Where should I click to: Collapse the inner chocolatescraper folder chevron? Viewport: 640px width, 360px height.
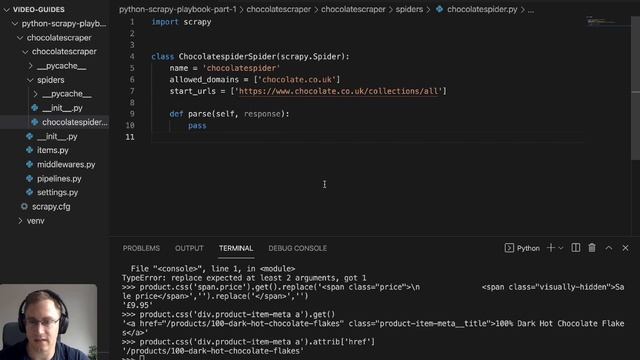(25, 52)
